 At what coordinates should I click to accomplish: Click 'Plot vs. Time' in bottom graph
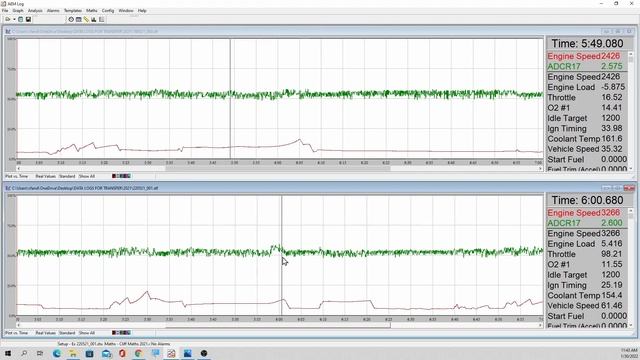point(16,333)
